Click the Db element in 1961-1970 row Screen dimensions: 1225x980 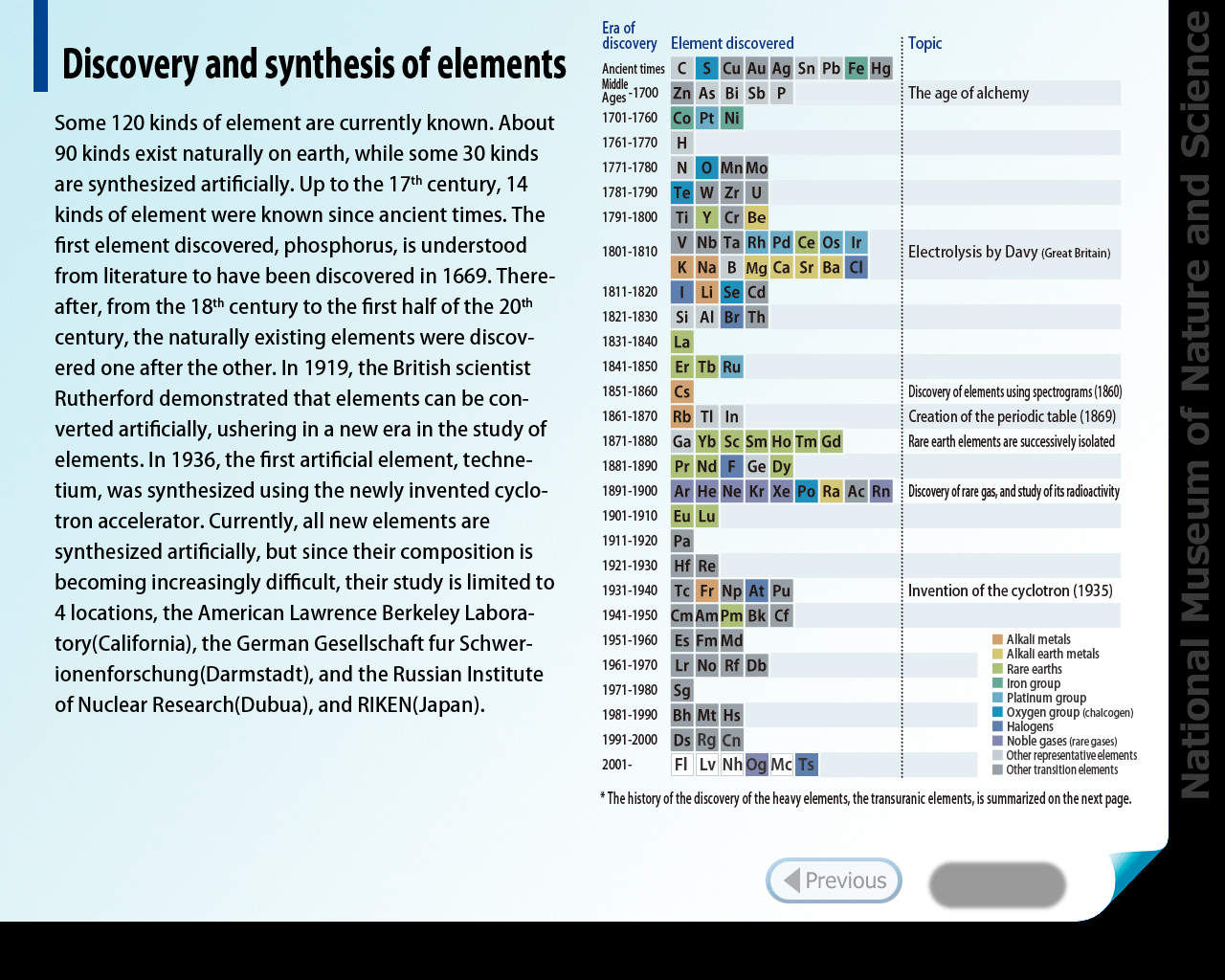(756, 665)
